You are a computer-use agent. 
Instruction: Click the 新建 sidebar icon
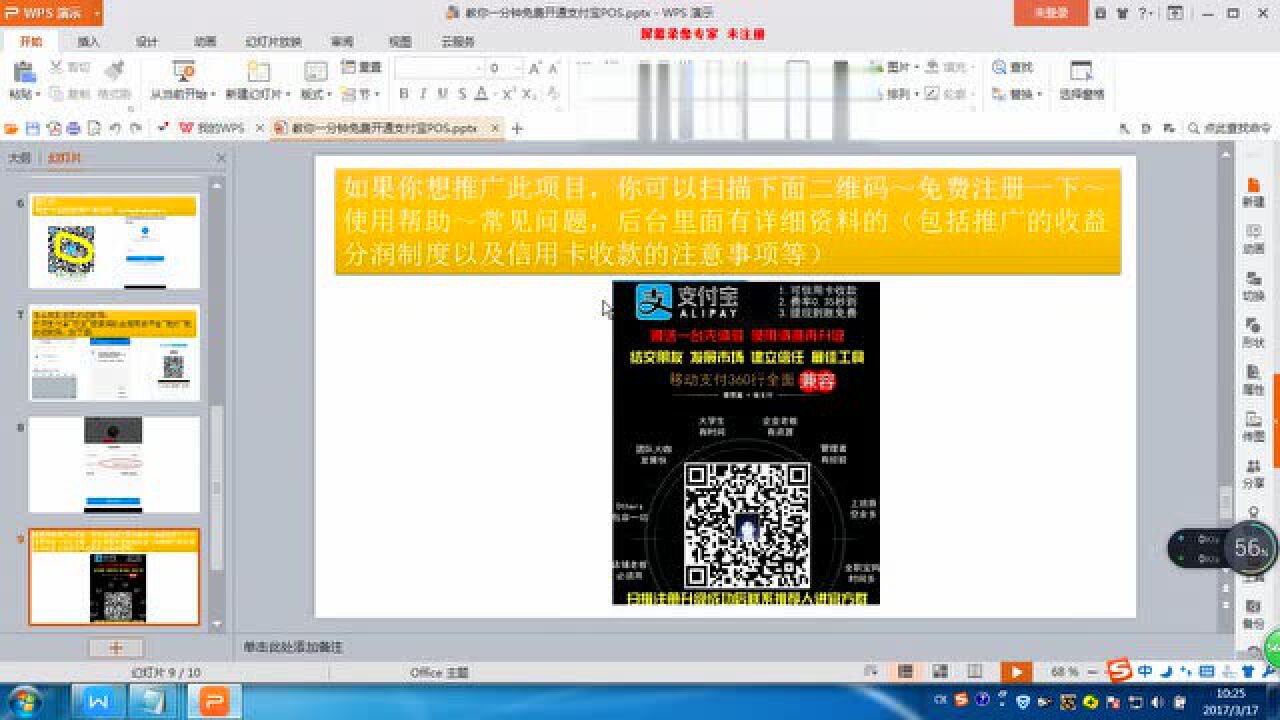[x=1253, y=192]
